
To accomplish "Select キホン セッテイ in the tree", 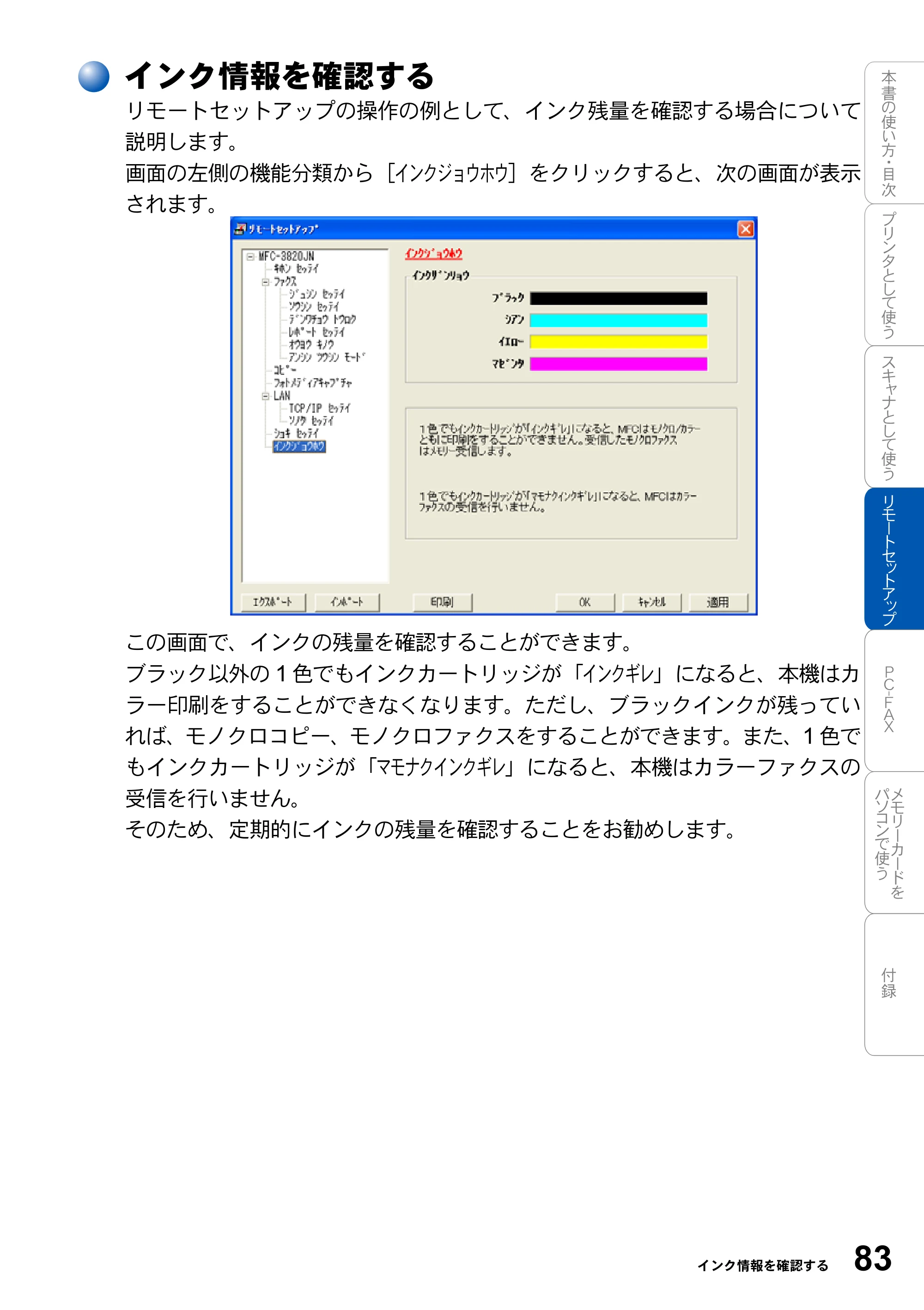I will coord(296,269).
